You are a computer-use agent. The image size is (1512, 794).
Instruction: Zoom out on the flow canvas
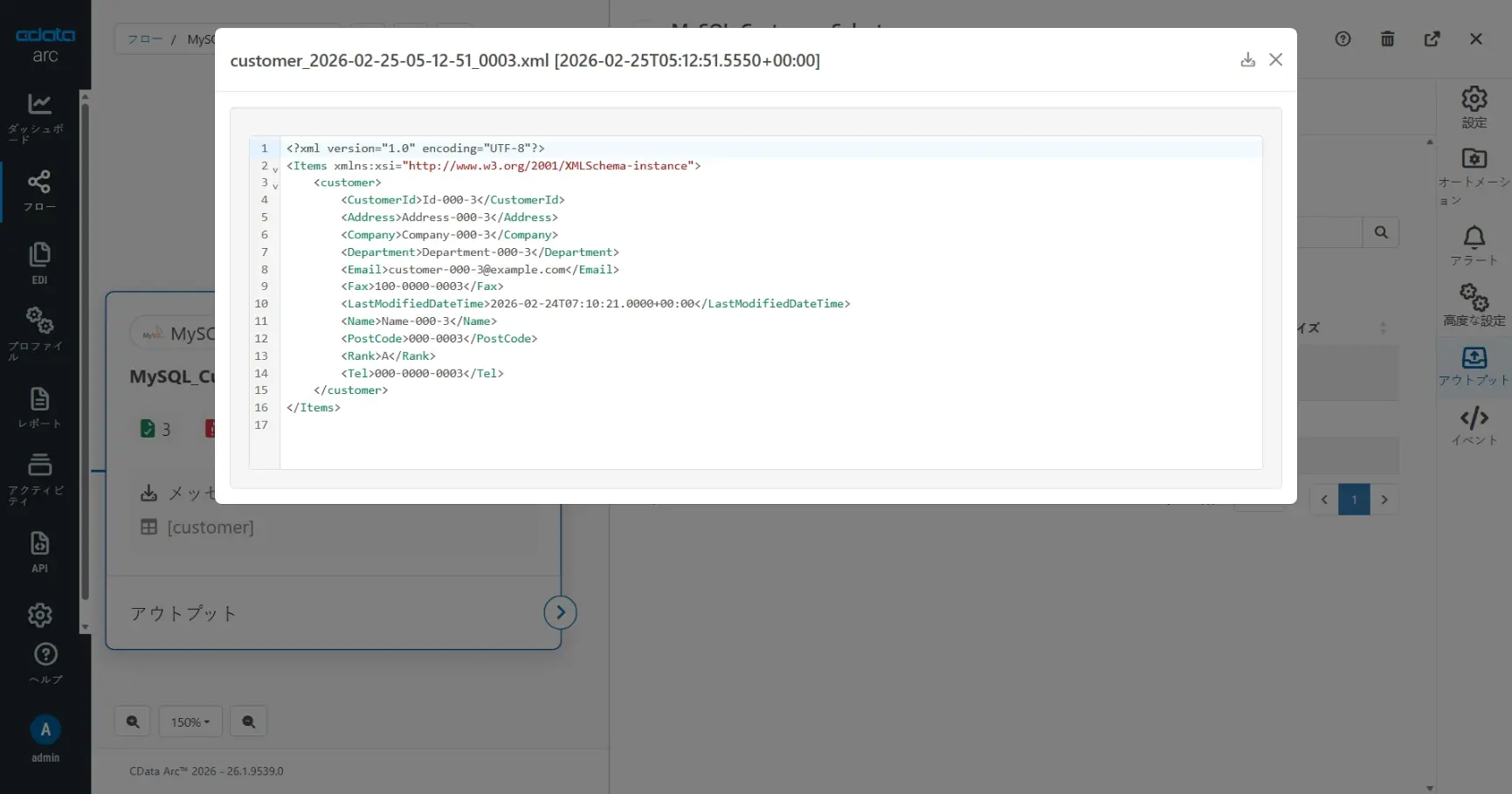tap(249, 722)
